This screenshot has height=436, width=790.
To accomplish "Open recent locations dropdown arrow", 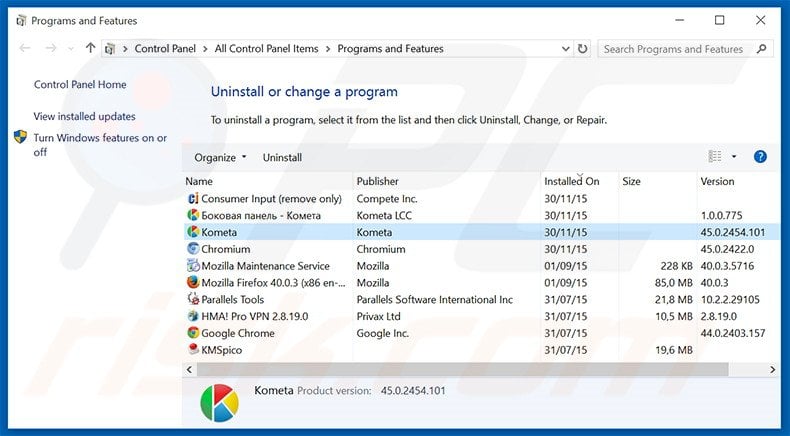I will point(71,49).
